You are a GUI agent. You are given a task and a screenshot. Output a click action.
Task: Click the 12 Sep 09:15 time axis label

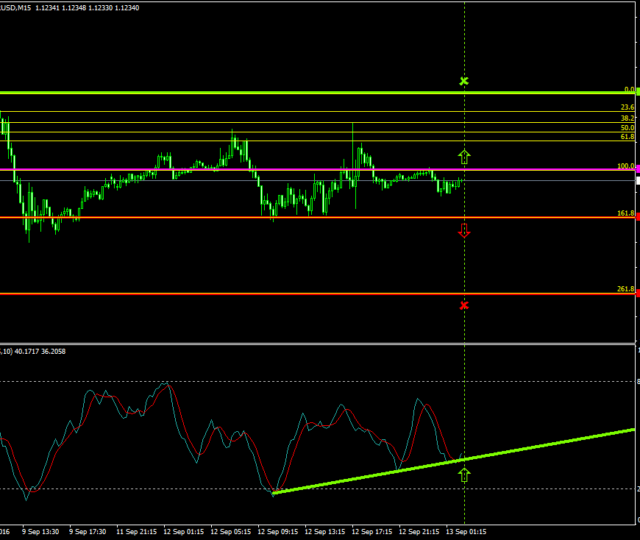(x=278, y=531)
